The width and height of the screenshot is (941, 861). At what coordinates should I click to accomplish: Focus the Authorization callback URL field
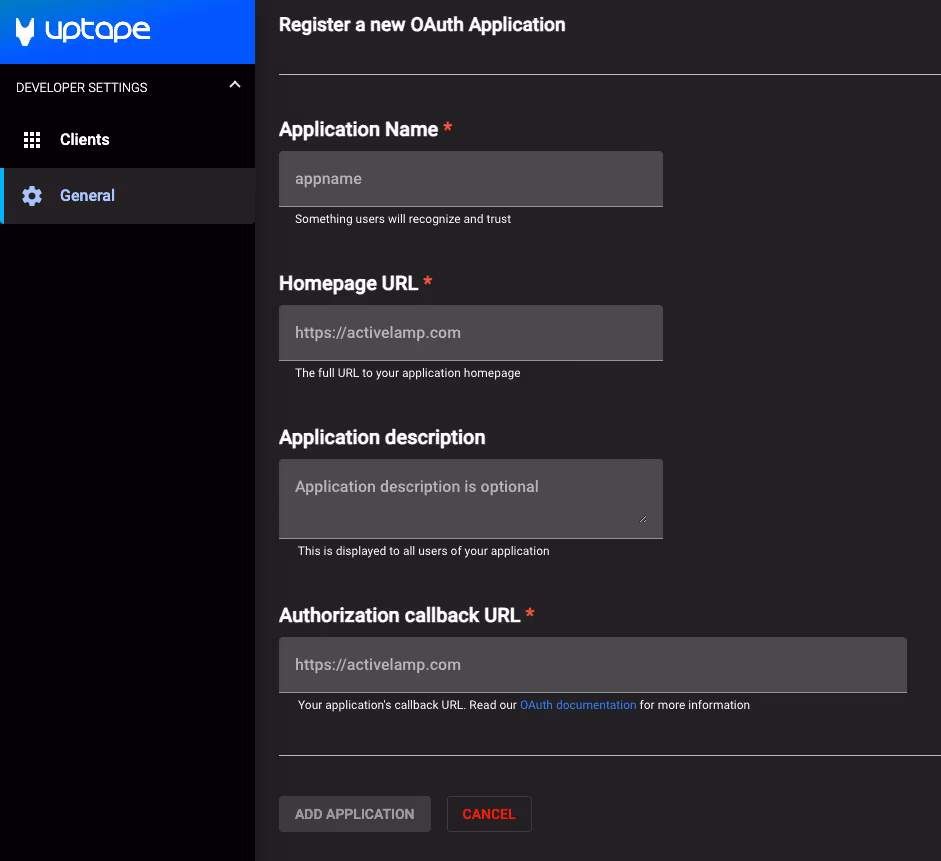point(592,665)
